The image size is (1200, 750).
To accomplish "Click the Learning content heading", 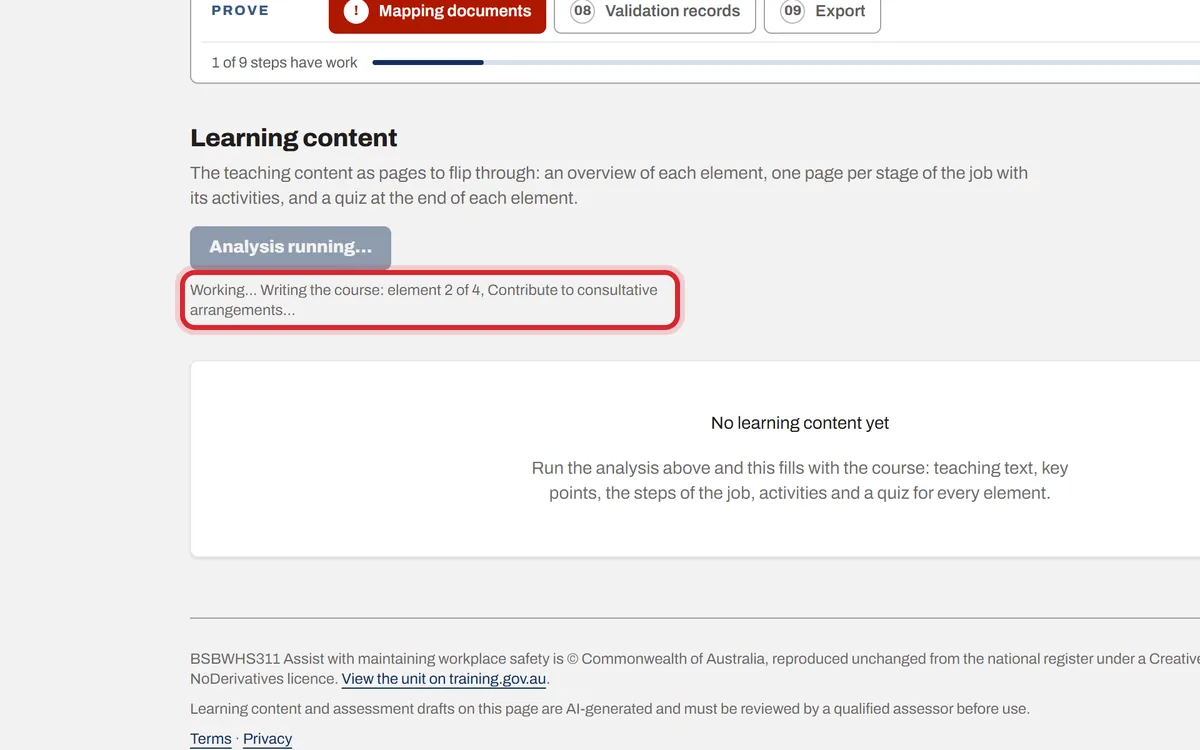I will [294, 138].
